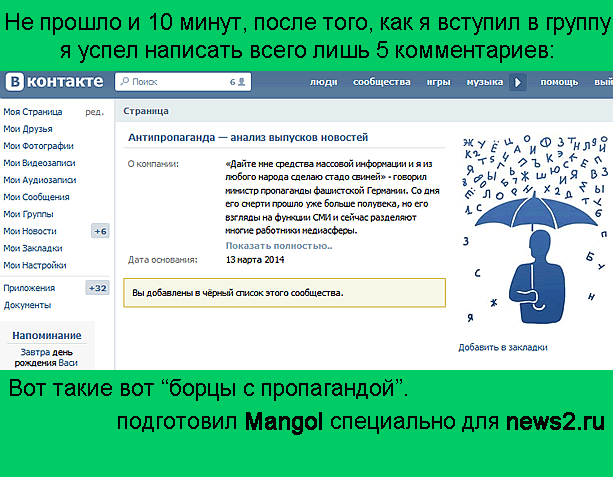Click the +6 news counter badge
Screen dimensions: 613x477
100,231
